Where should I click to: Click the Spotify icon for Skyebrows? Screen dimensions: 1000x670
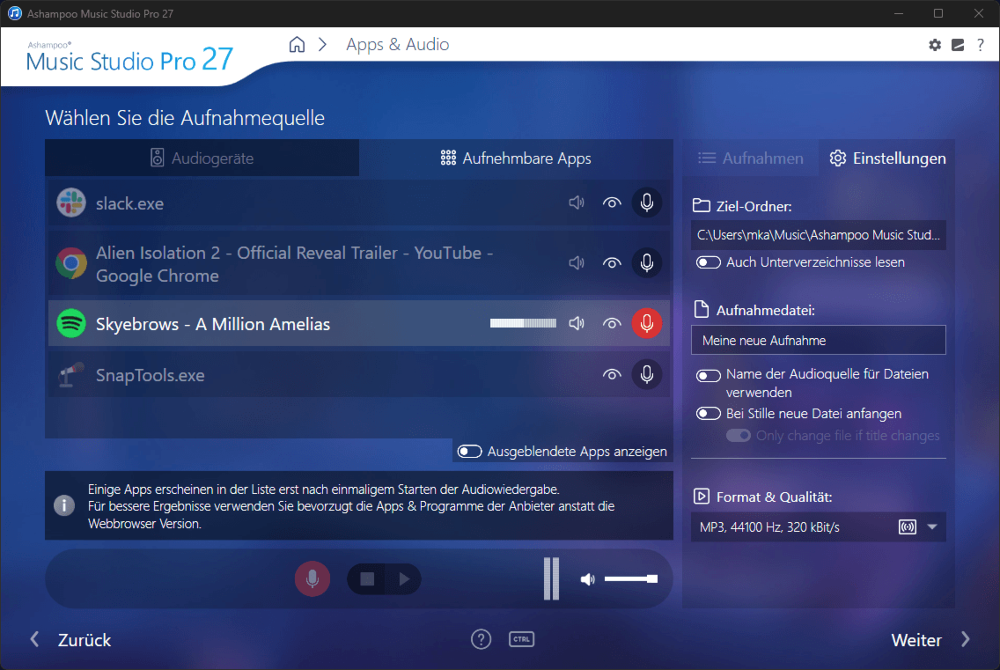click(71, 323)
